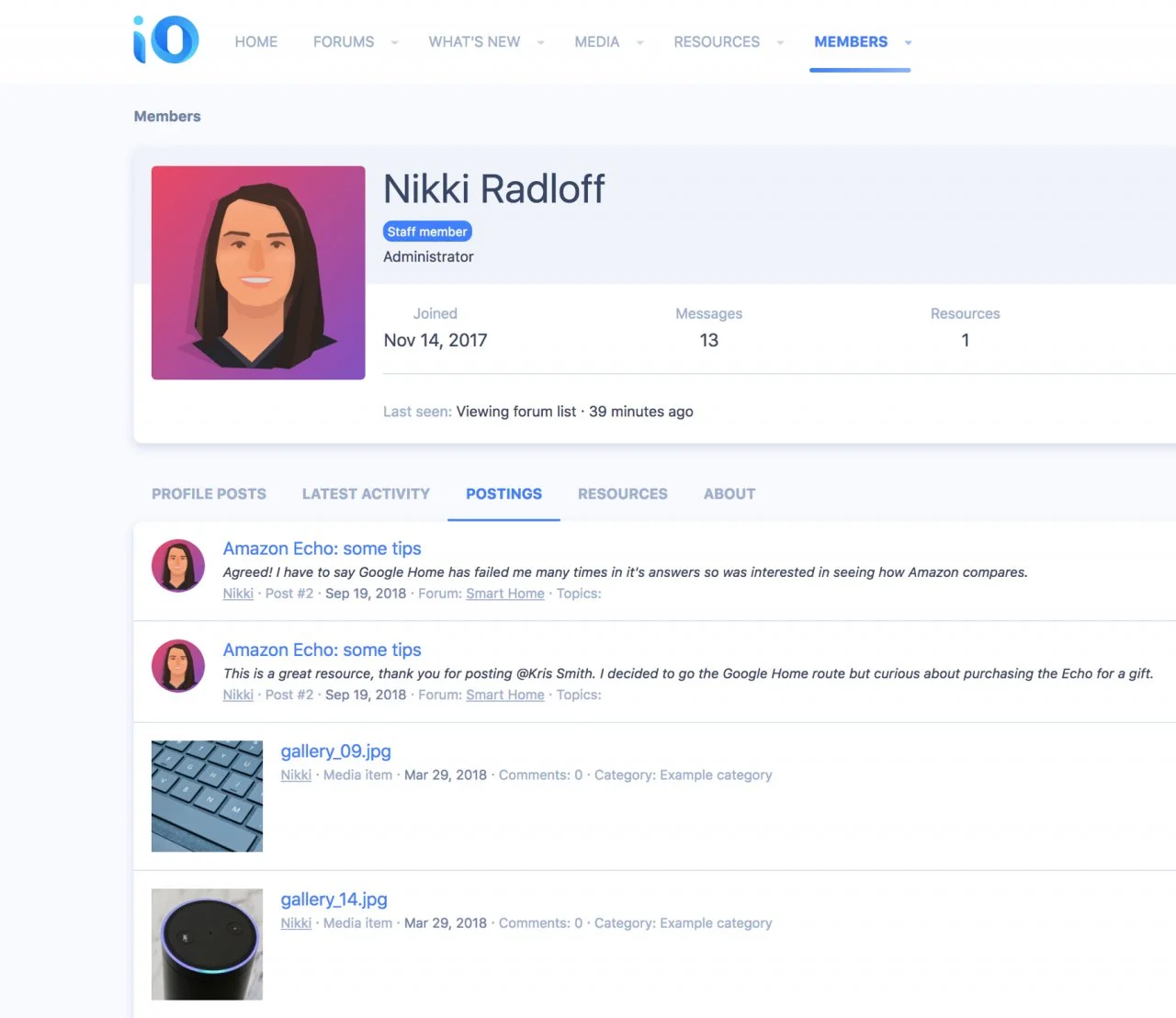Image resolution: width=1176 pixels, height=1018 pixels.
Task: Select the Resources profile tab
Action: click(x=622, y=493)
